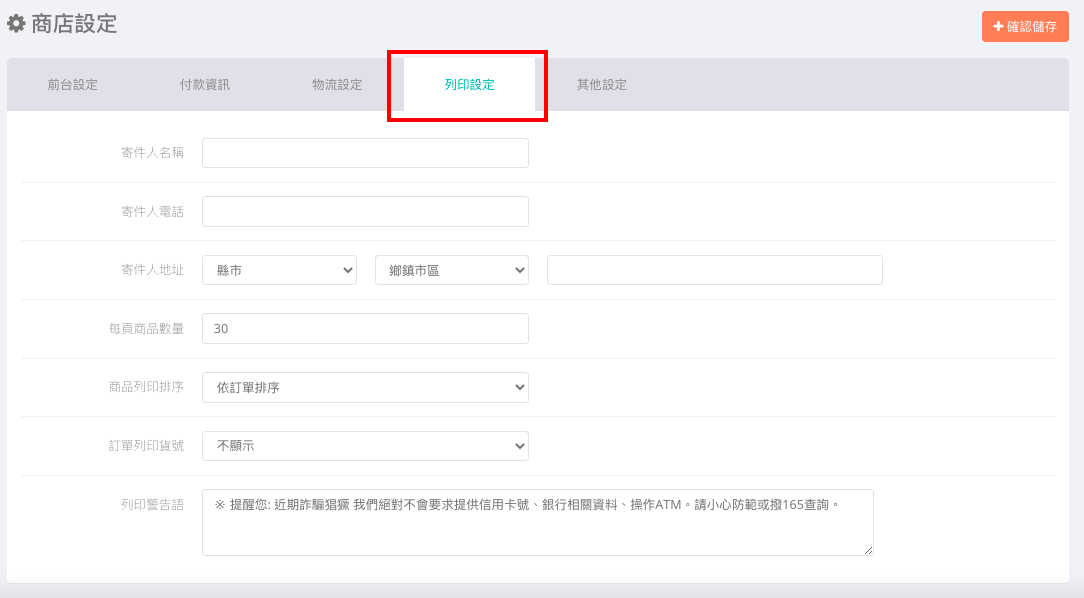Select the 列印設定 tab
The width and height of the screenshot is (1084, 598).
[x=469, y=84]
